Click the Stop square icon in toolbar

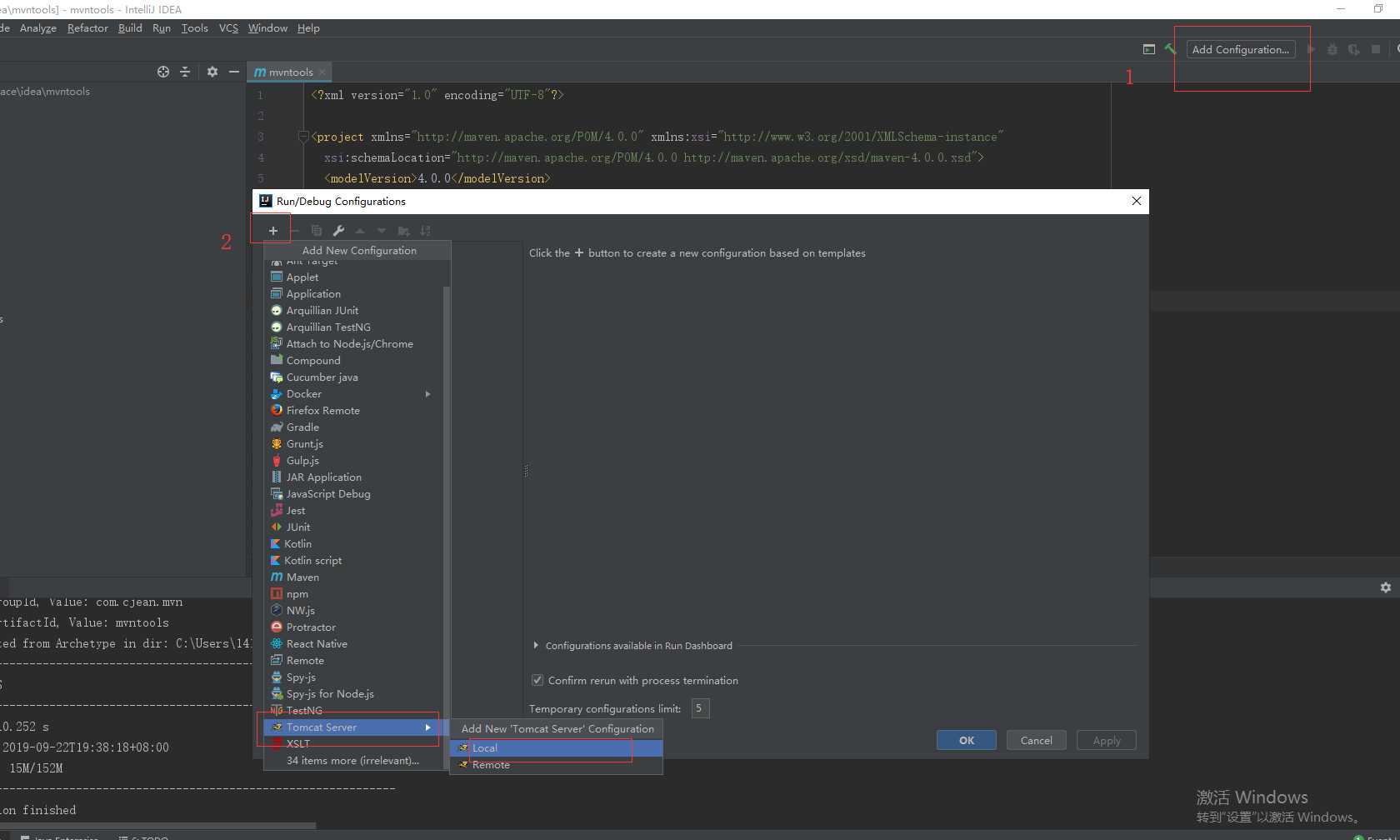click(x=1376, y=49)
